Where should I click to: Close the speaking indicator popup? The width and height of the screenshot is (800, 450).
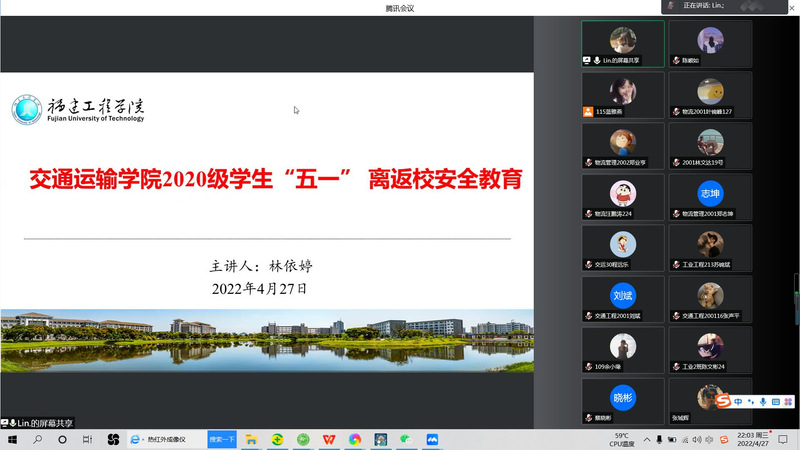click(792, 8)
